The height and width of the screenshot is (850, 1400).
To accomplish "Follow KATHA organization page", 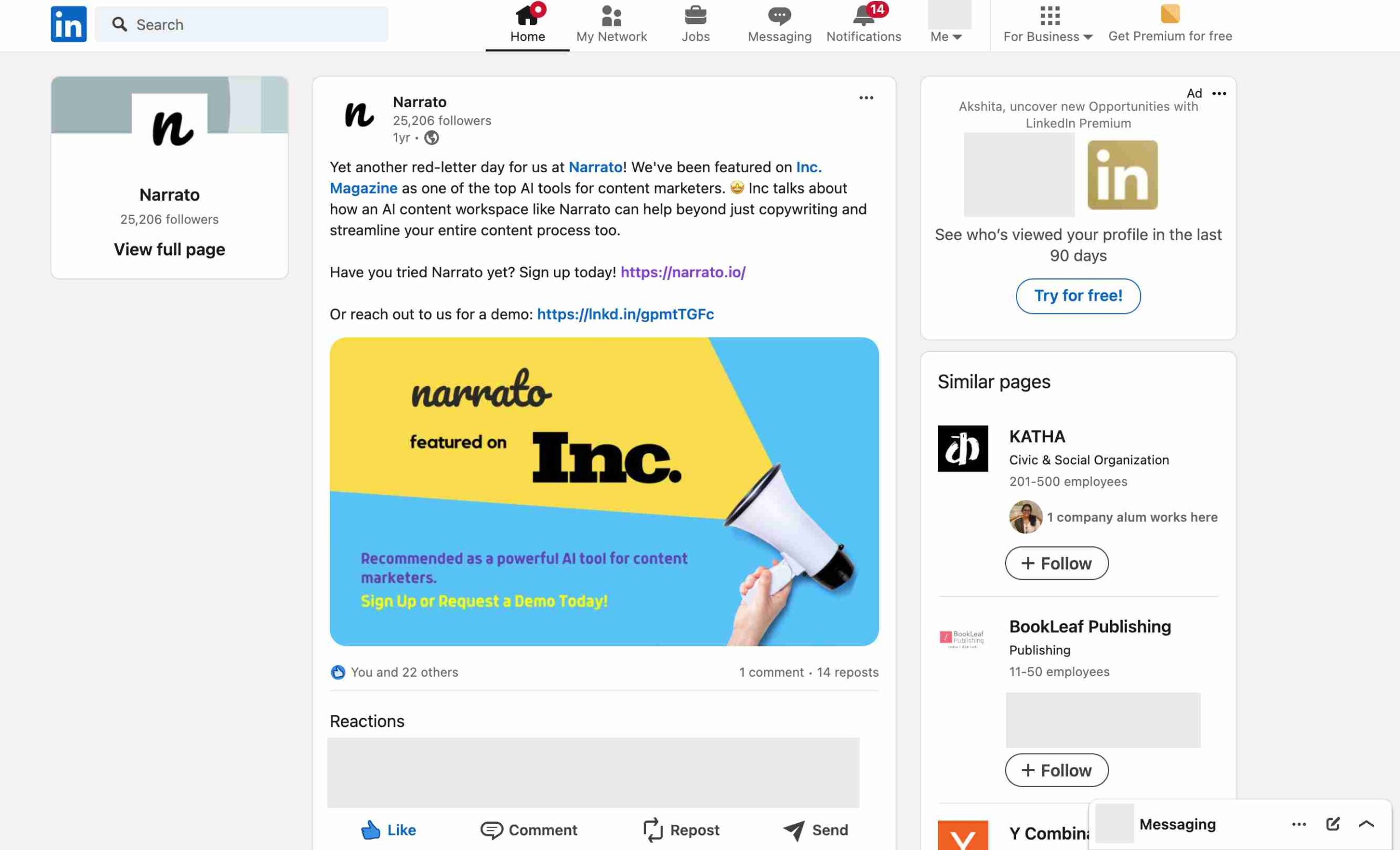I will (x=1056, y=562).
